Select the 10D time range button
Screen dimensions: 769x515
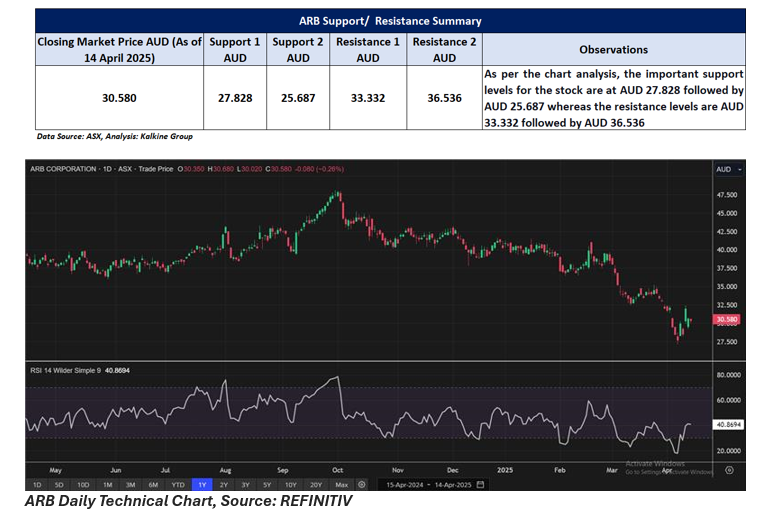[x=83, y=485]
